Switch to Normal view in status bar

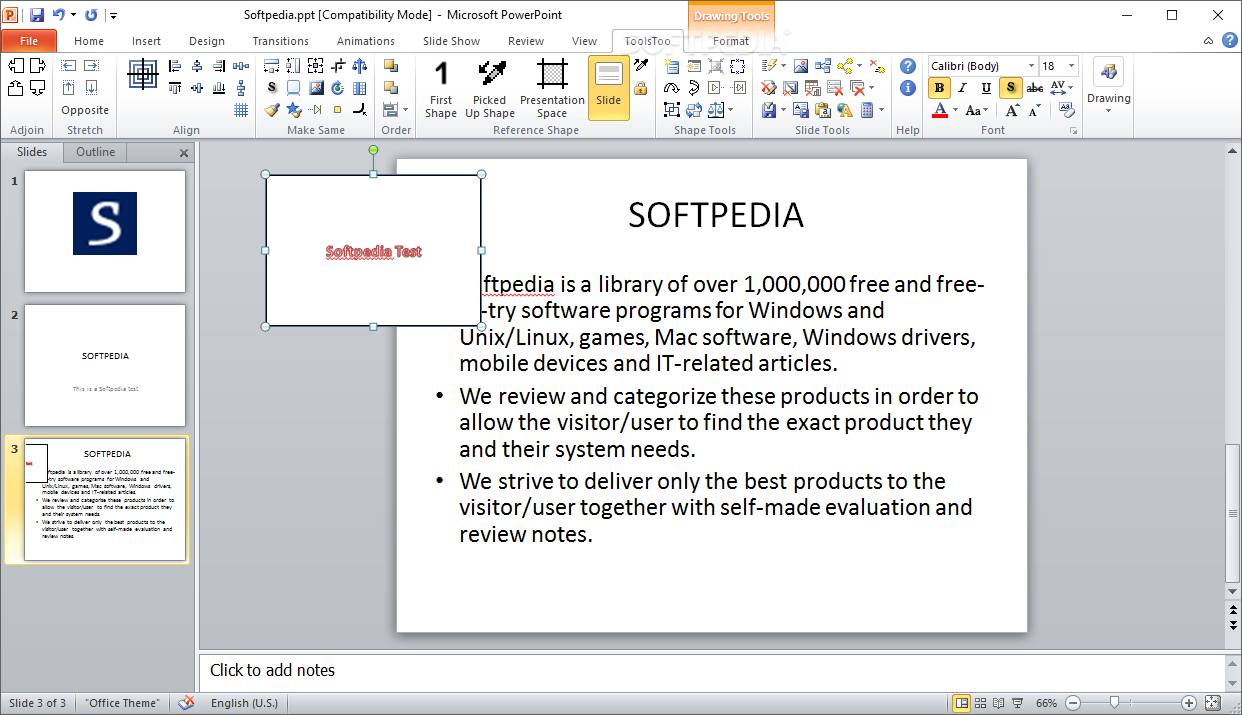(962, 703)
